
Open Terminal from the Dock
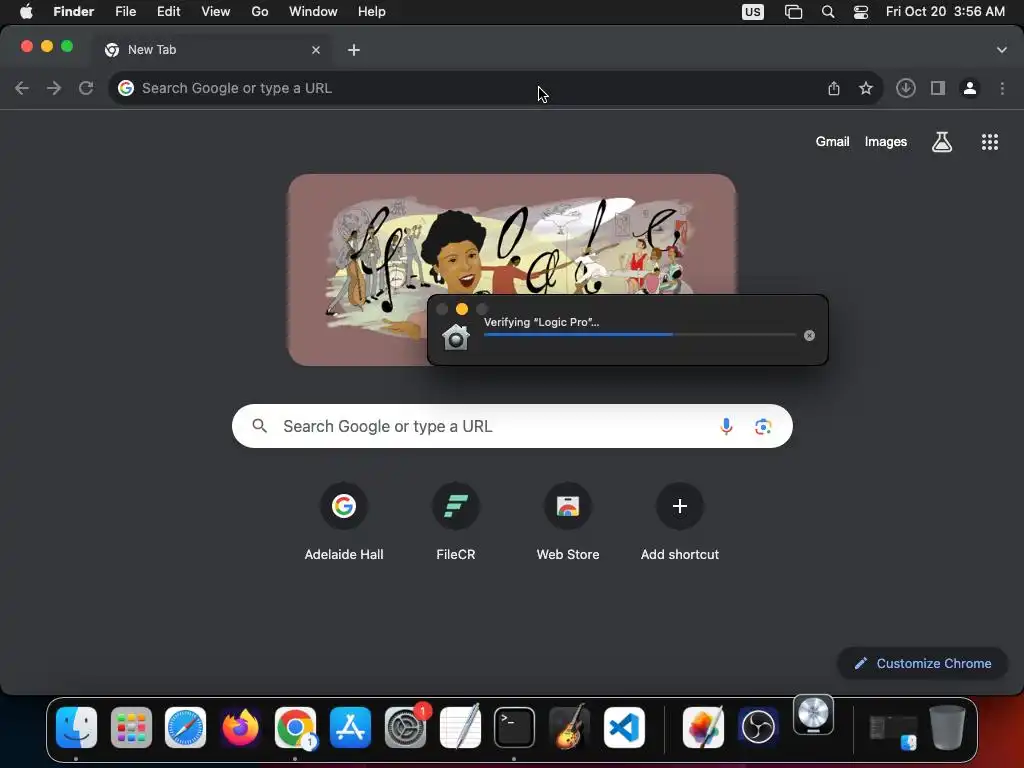tap(514, 727)
